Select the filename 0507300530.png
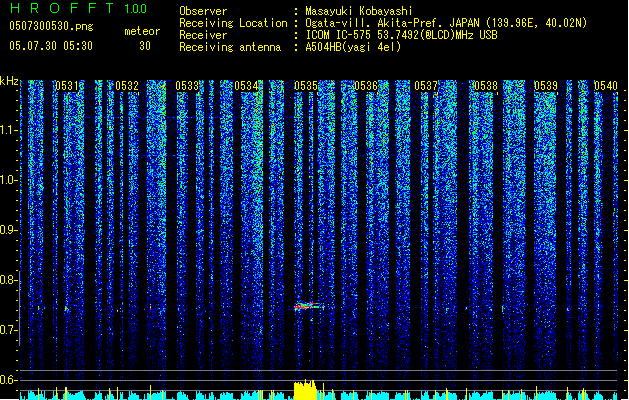The width and height of the screenshot is (629, 400). click(51, 27)
